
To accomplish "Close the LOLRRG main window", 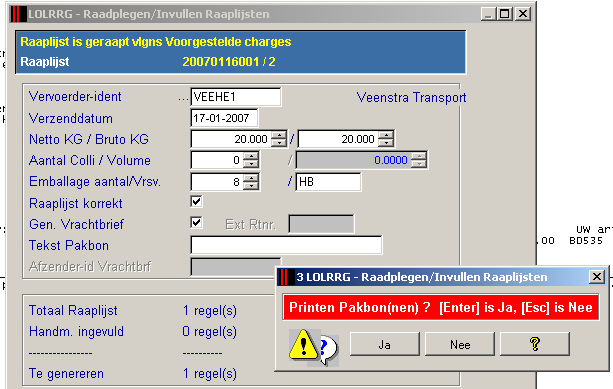I will (523, 14).
